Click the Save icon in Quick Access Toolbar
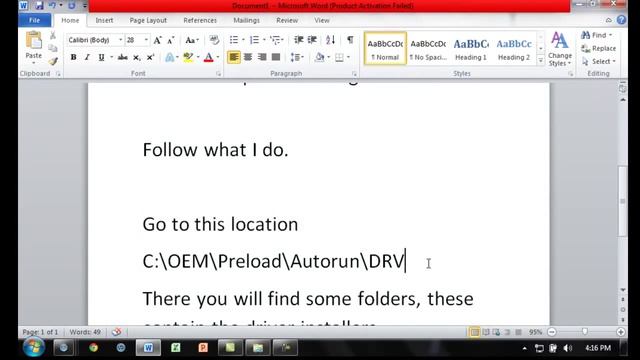Image resolution: width=640 pixels, height=360 pixels. [x=39, y=6]
